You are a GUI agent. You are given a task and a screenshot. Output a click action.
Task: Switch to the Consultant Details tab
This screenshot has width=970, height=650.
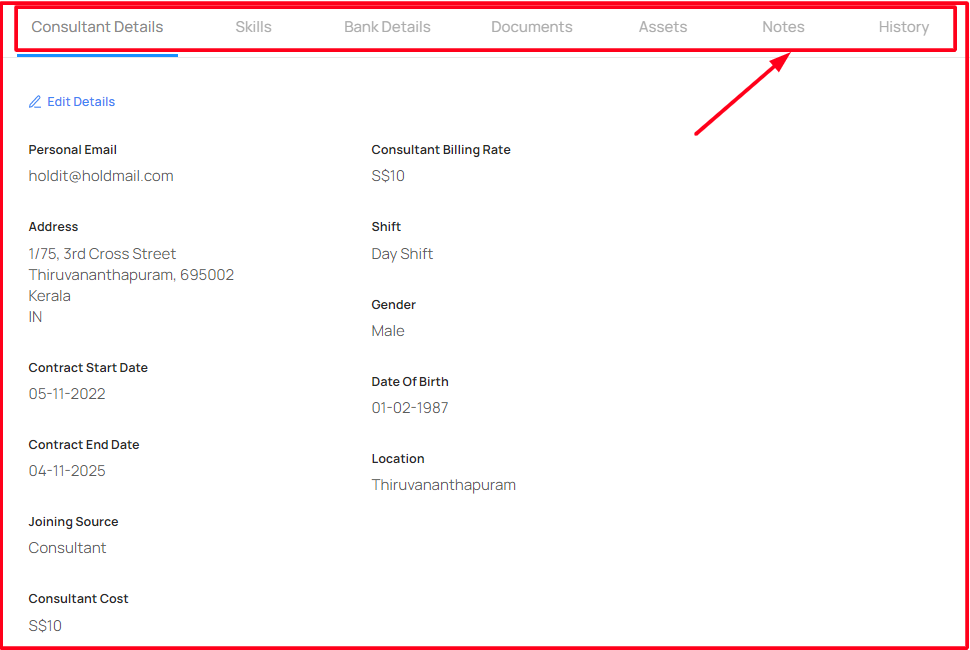pyautogui.click(x=97, y=27)
